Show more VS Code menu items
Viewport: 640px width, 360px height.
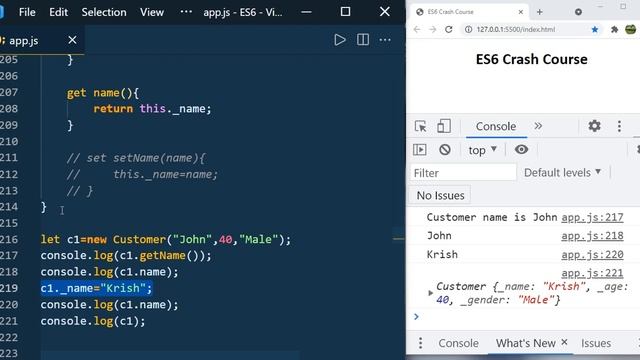coord(186,12)
